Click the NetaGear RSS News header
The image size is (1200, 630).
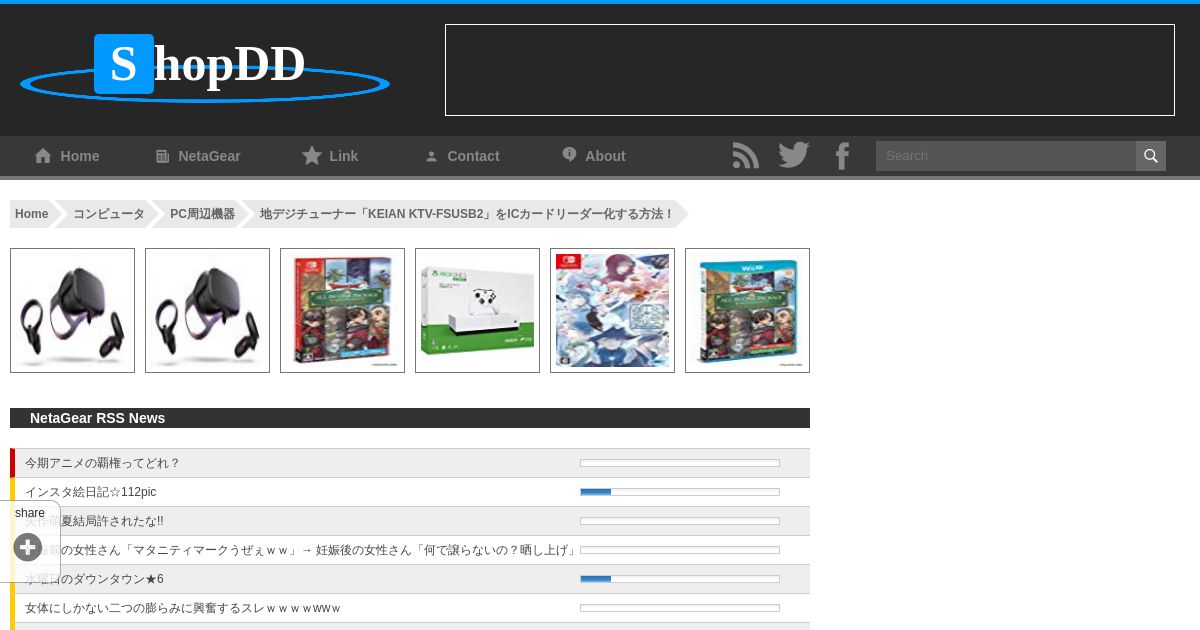(410, 418)
